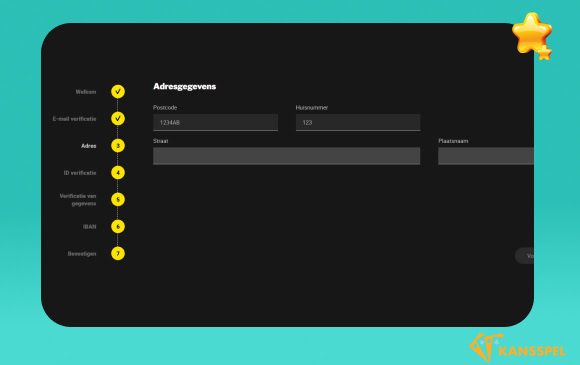Image resolution: width=580 pixels, height=365 pixels.
Task: Select step 4 ID verificatie circle
Action: click(118, 173)
